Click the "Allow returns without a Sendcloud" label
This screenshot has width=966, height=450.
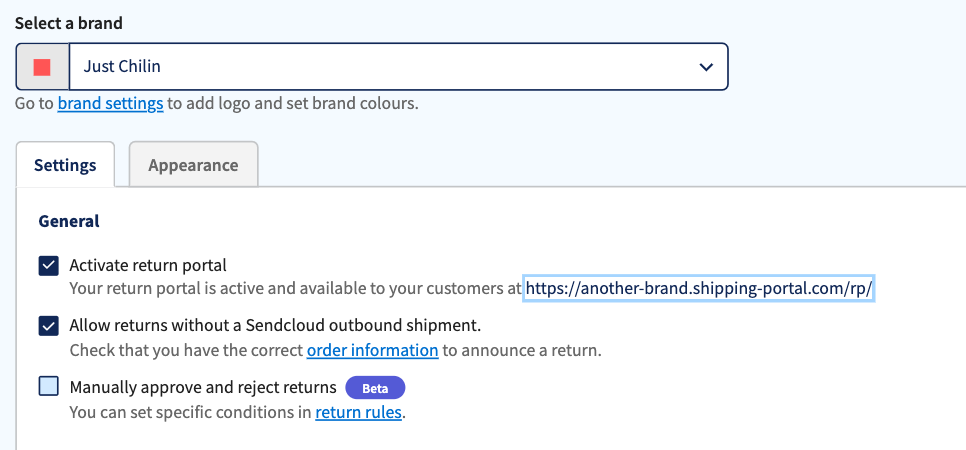tap(275, 326)
